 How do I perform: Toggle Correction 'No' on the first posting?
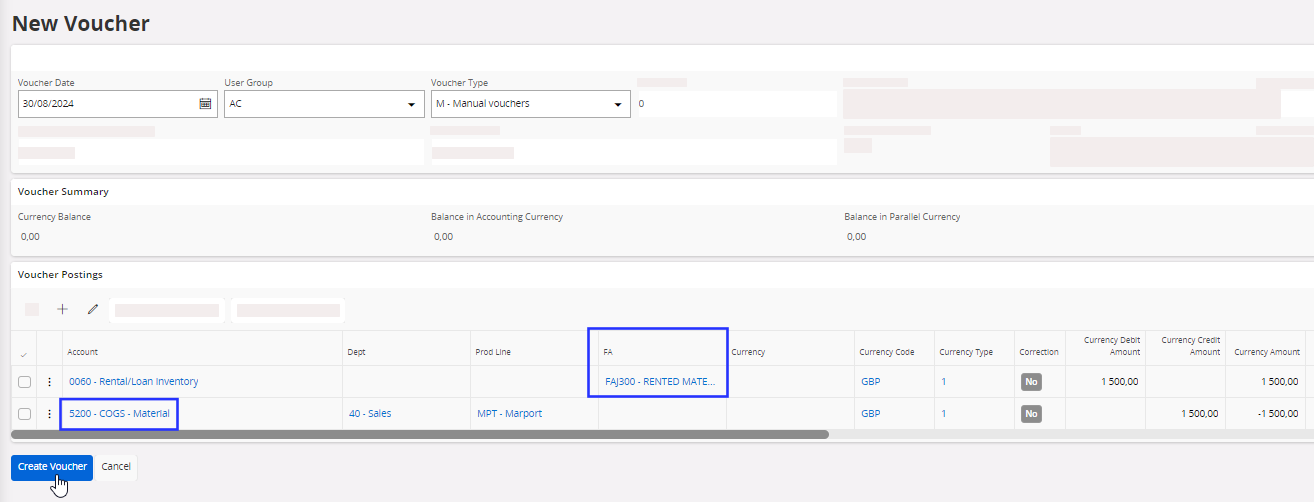point(1032,382)
